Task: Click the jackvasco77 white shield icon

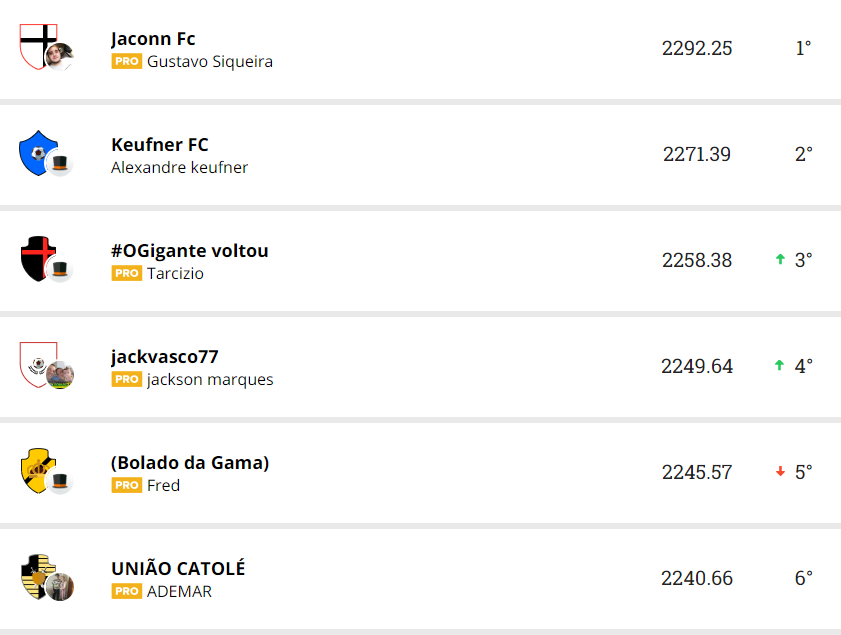Action: point(37,363)
